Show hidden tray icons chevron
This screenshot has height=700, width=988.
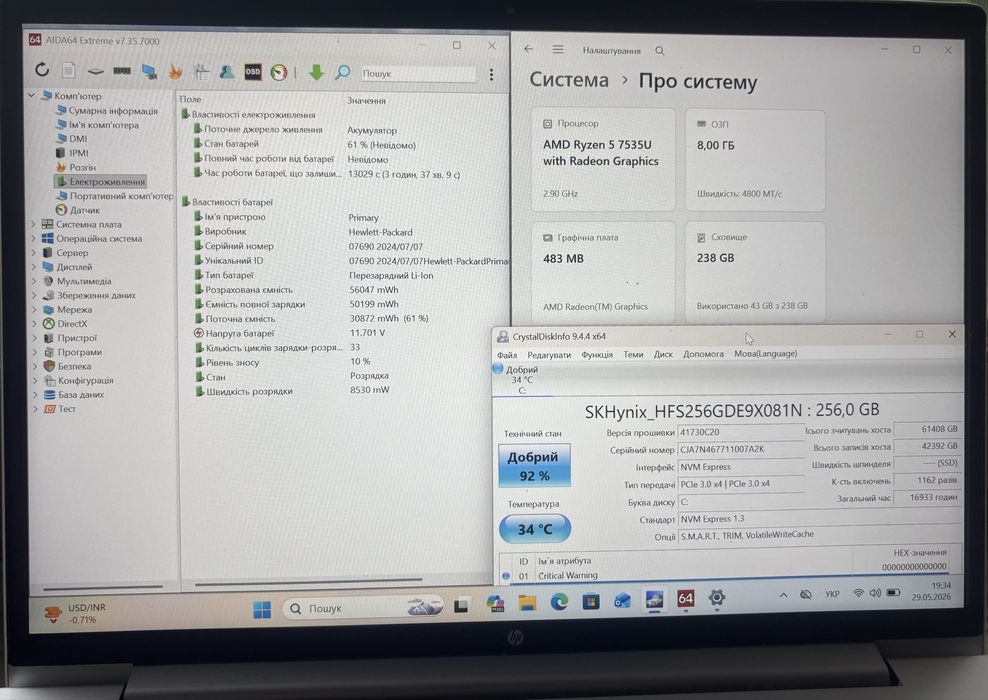[783, 595]
